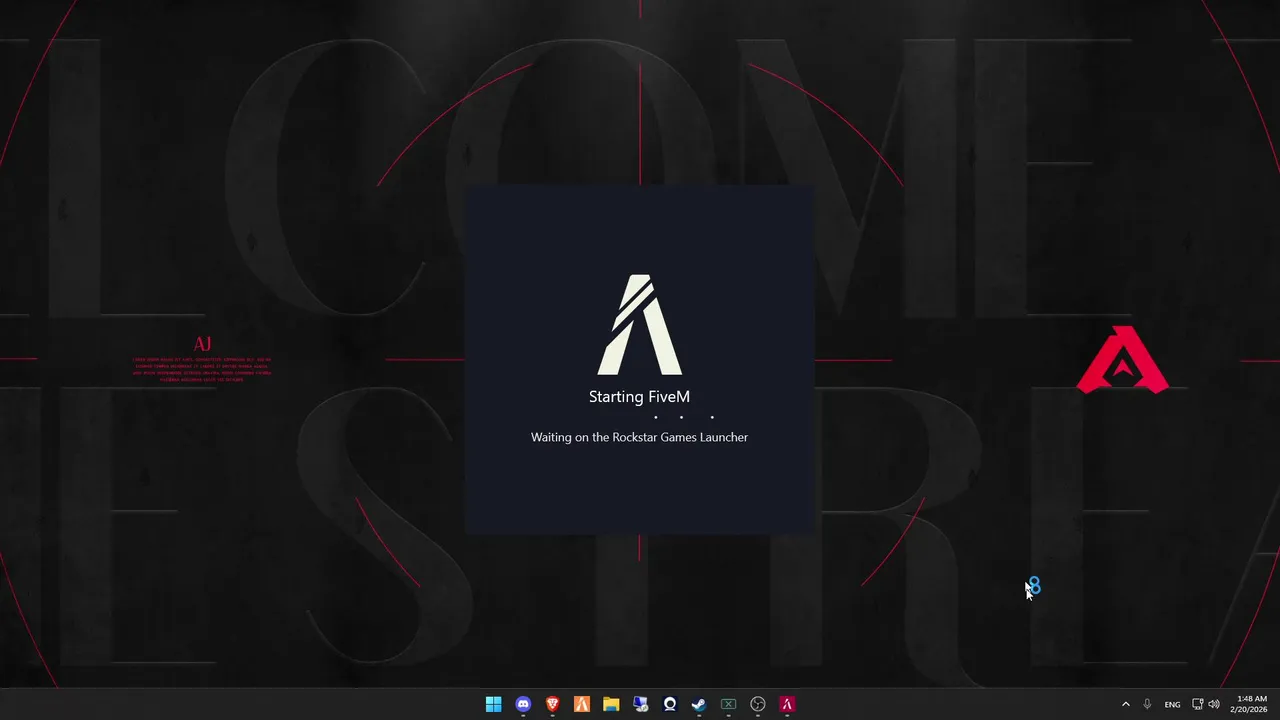This screenshot has height=720, width=1280.
Task: Open the ENG language switcher
Action: point(1172,704)
